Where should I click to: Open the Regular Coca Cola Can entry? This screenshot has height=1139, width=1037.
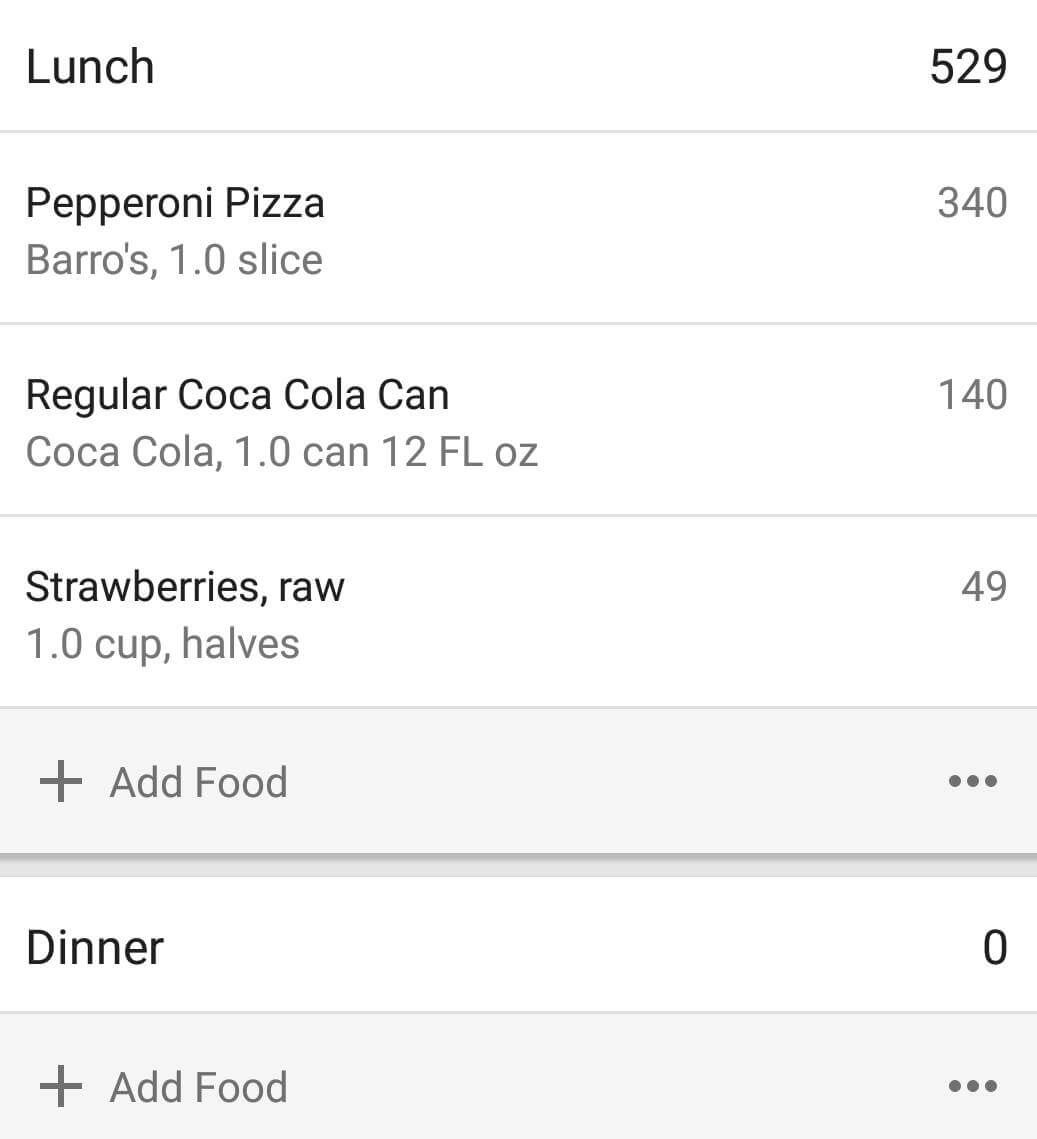click(518, 421)
